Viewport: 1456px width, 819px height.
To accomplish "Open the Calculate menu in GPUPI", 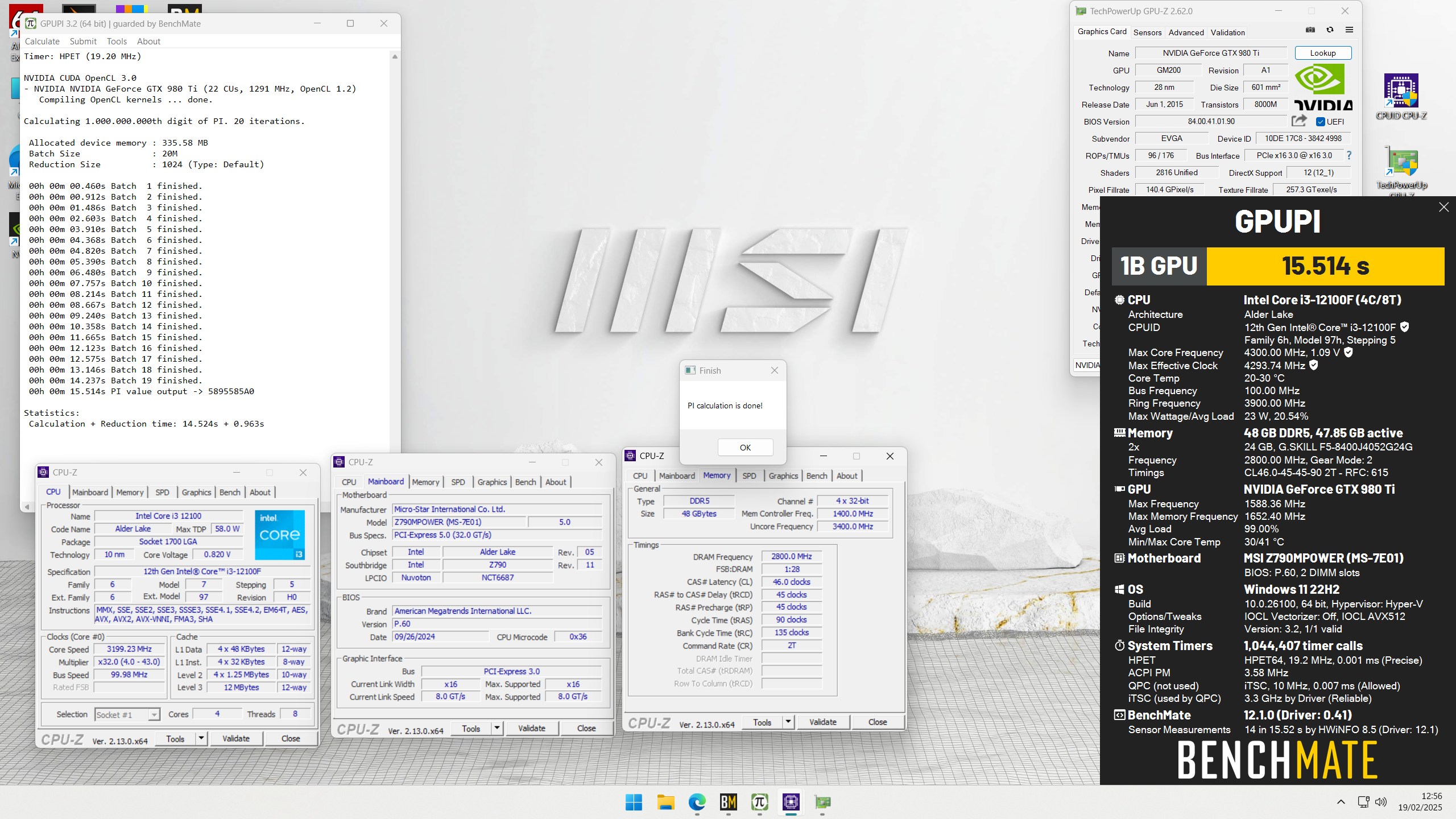I will pos(42,41).
